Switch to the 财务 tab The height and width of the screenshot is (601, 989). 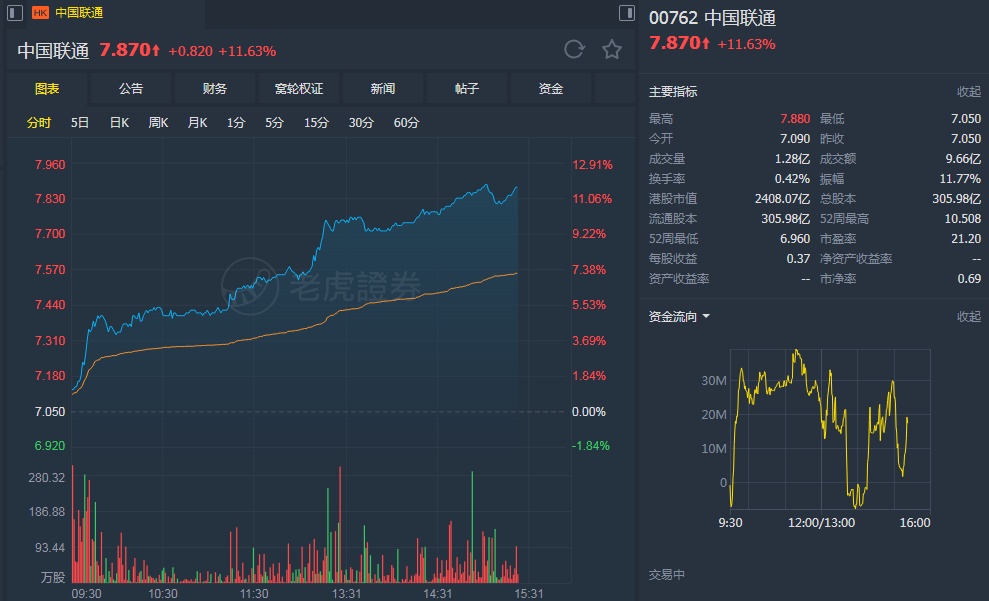215,89
